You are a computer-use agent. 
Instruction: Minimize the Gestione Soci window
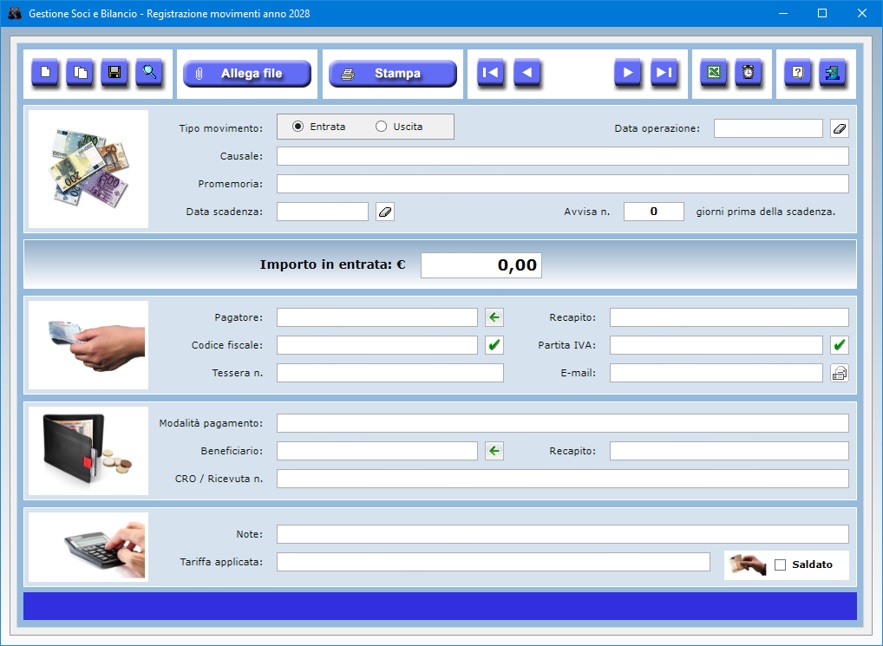coord(783,13)
